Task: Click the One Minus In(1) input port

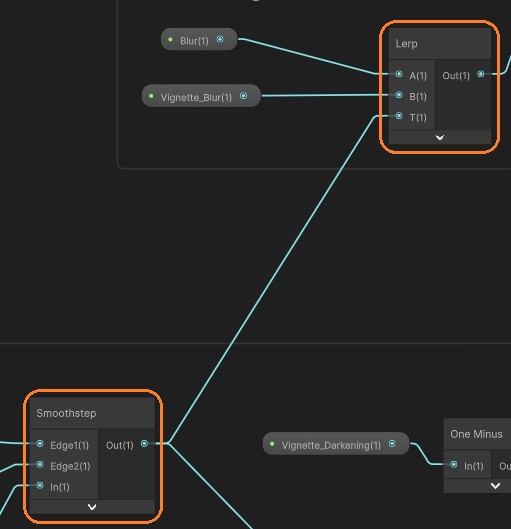Action: coord(454,465)
